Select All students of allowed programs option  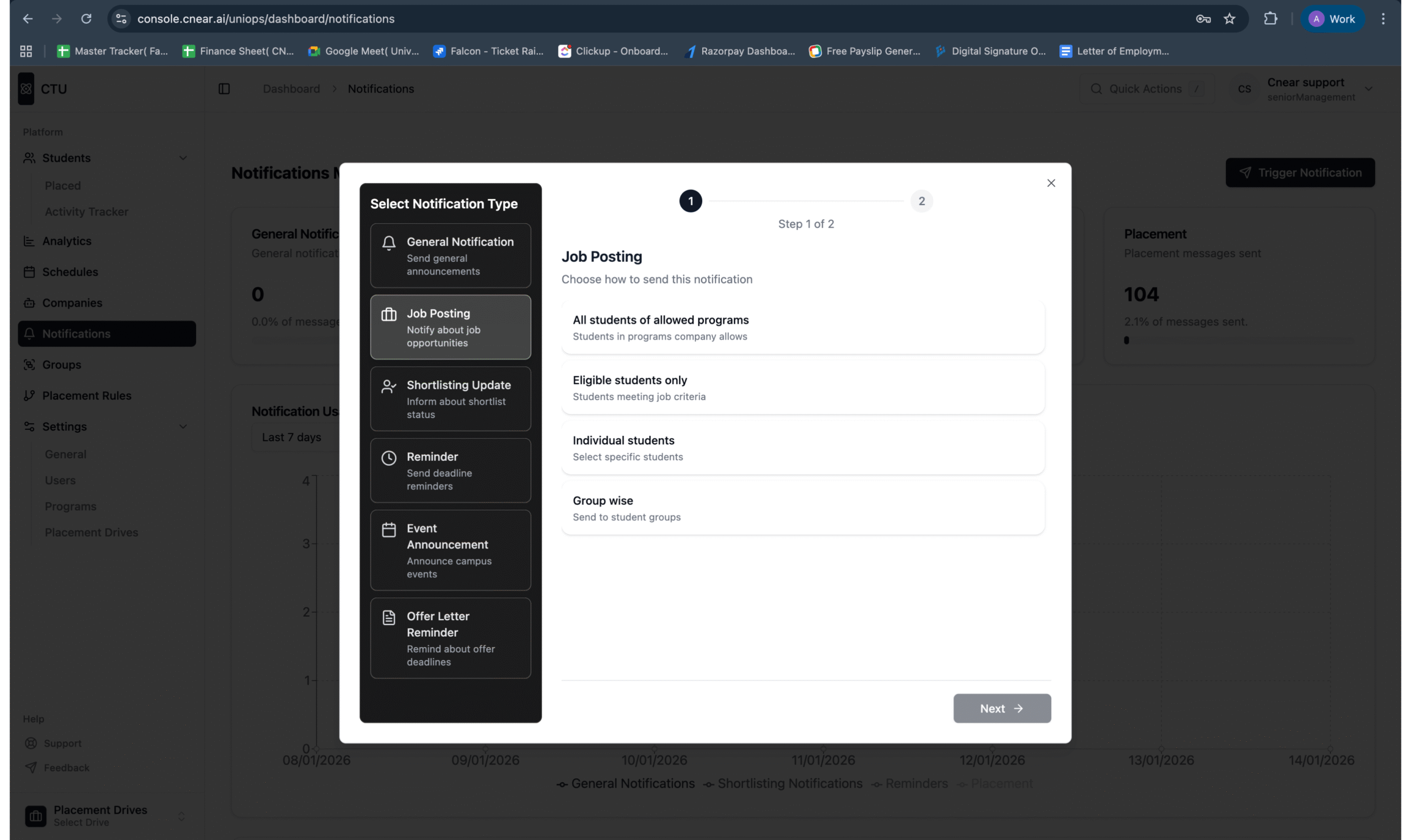(x=803, y=328)
